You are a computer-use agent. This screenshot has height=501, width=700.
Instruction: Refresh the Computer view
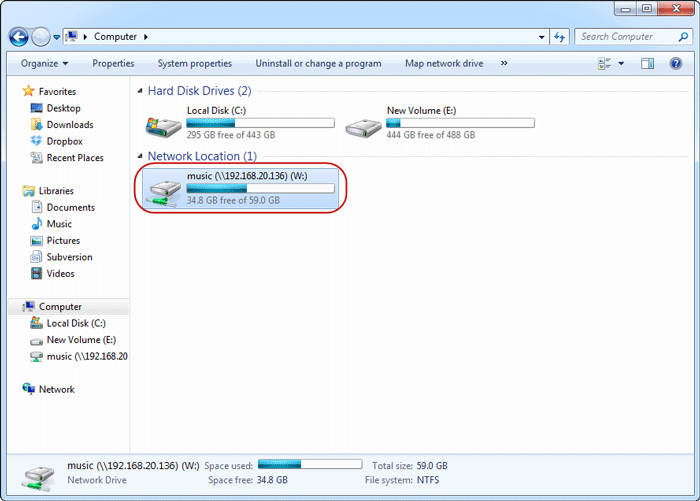click(x=559, y=37)
